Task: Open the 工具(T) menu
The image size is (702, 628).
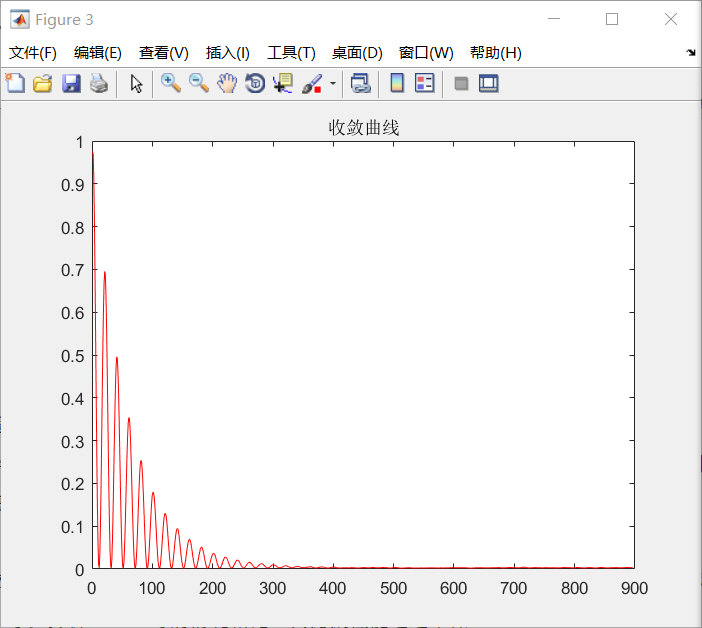Action: click(x=291, y=53)
